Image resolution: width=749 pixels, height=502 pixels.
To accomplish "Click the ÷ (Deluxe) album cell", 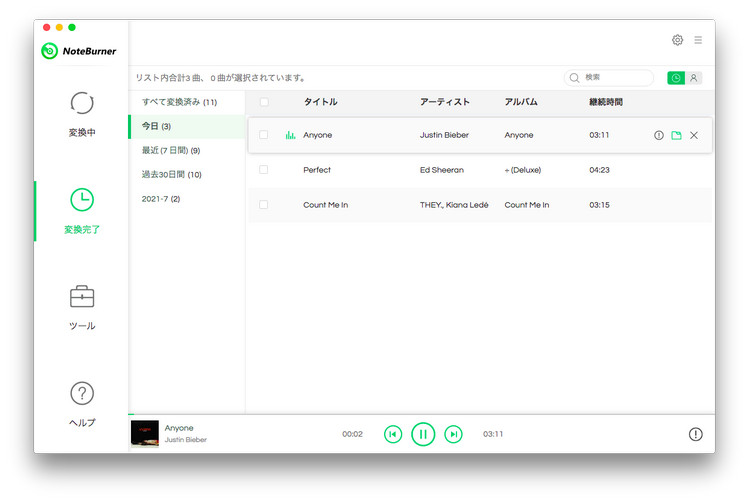I will tap(523, 170).
